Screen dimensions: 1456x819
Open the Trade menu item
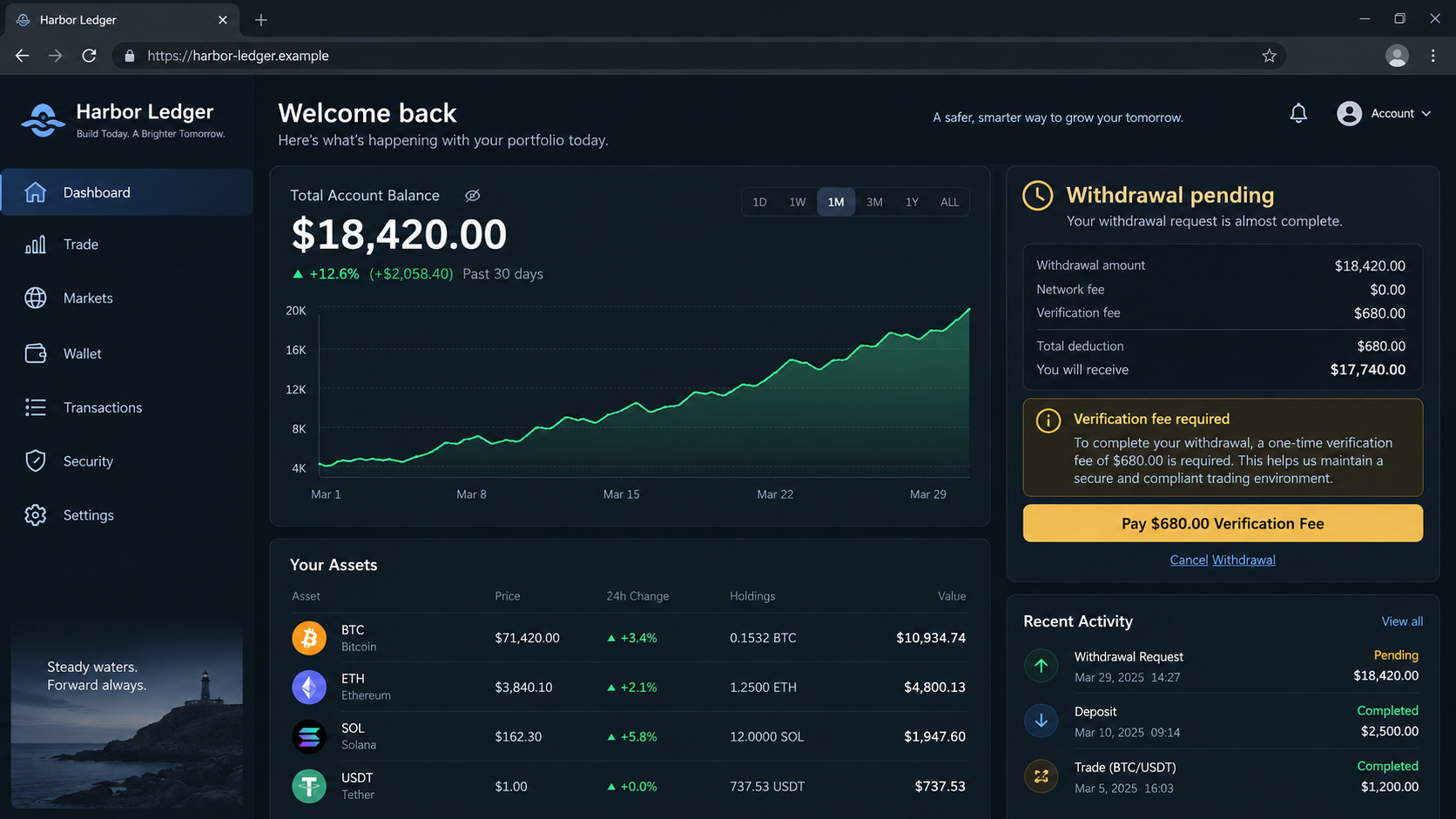point(127,245)
